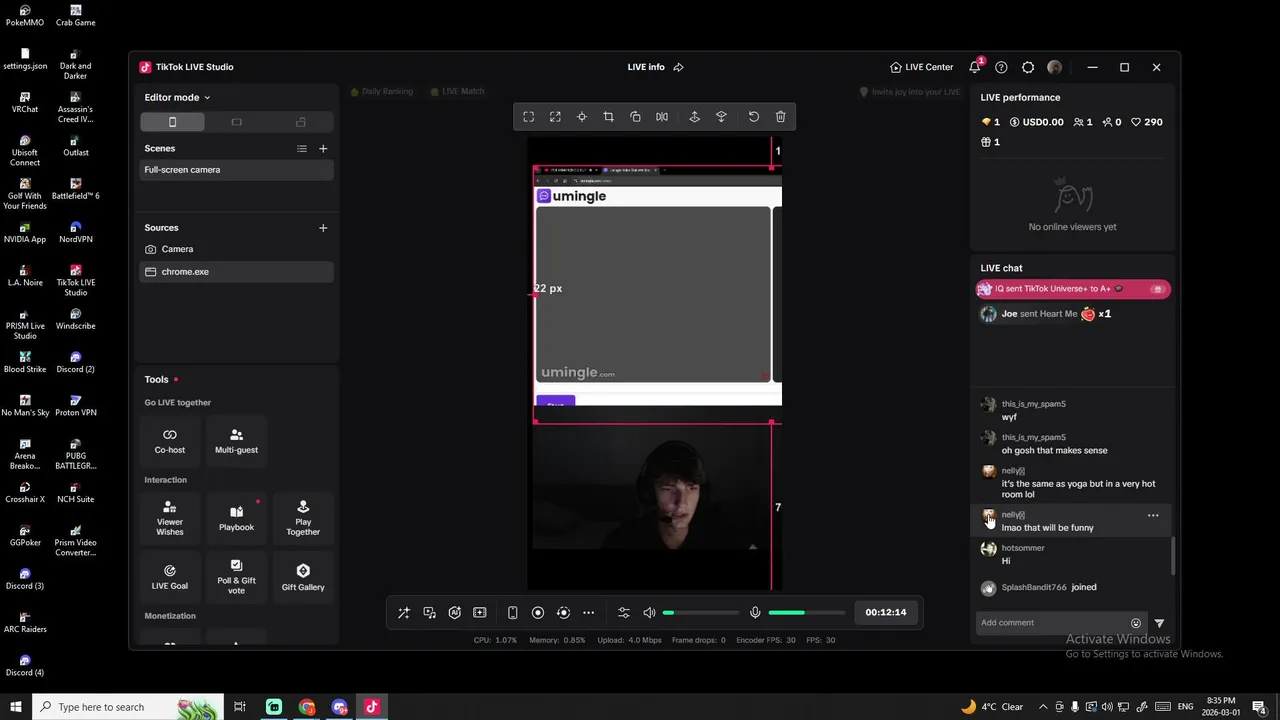Click the Windows Start button
This screenshot has width=1280, height=720.
pos(16,707)
